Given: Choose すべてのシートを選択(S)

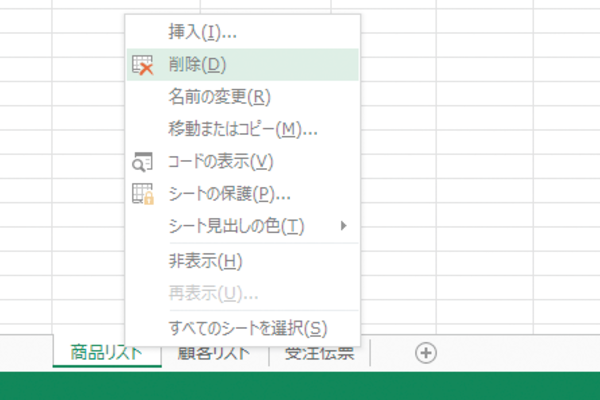Looking at the screenshot, I should tap(243, 328).
